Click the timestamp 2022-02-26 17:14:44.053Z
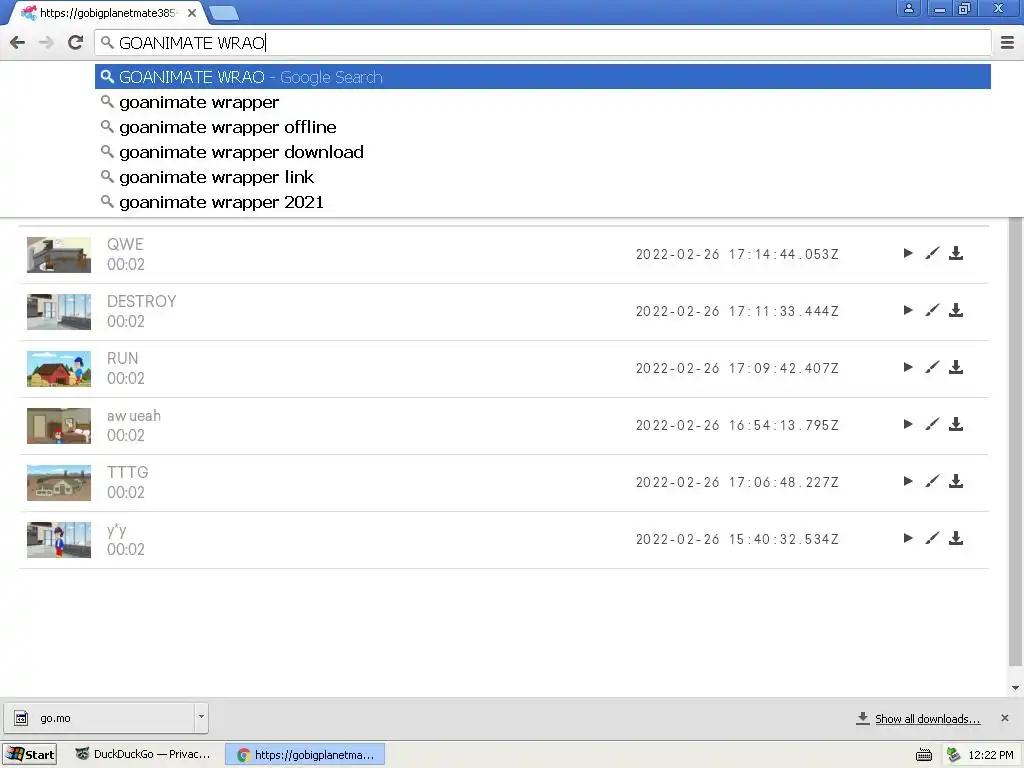 point(737,254)
